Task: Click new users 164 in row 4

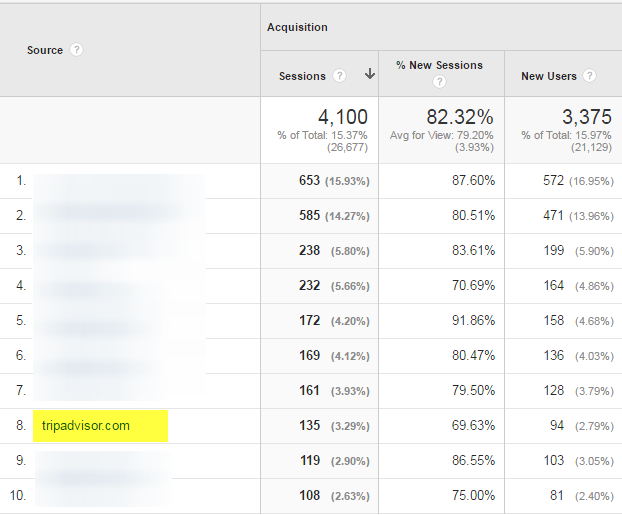Action: click(x=553, y=285)
